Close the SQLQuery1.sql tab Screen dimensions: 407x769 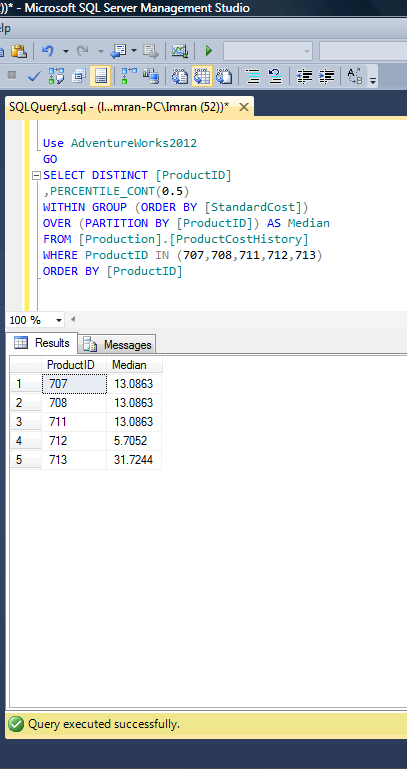tap(243, 107)
